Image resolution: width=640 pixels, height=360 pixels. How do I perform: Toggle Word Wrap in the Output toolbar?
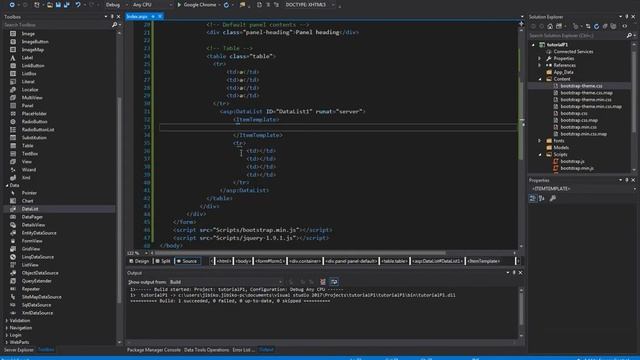point(334,282)
